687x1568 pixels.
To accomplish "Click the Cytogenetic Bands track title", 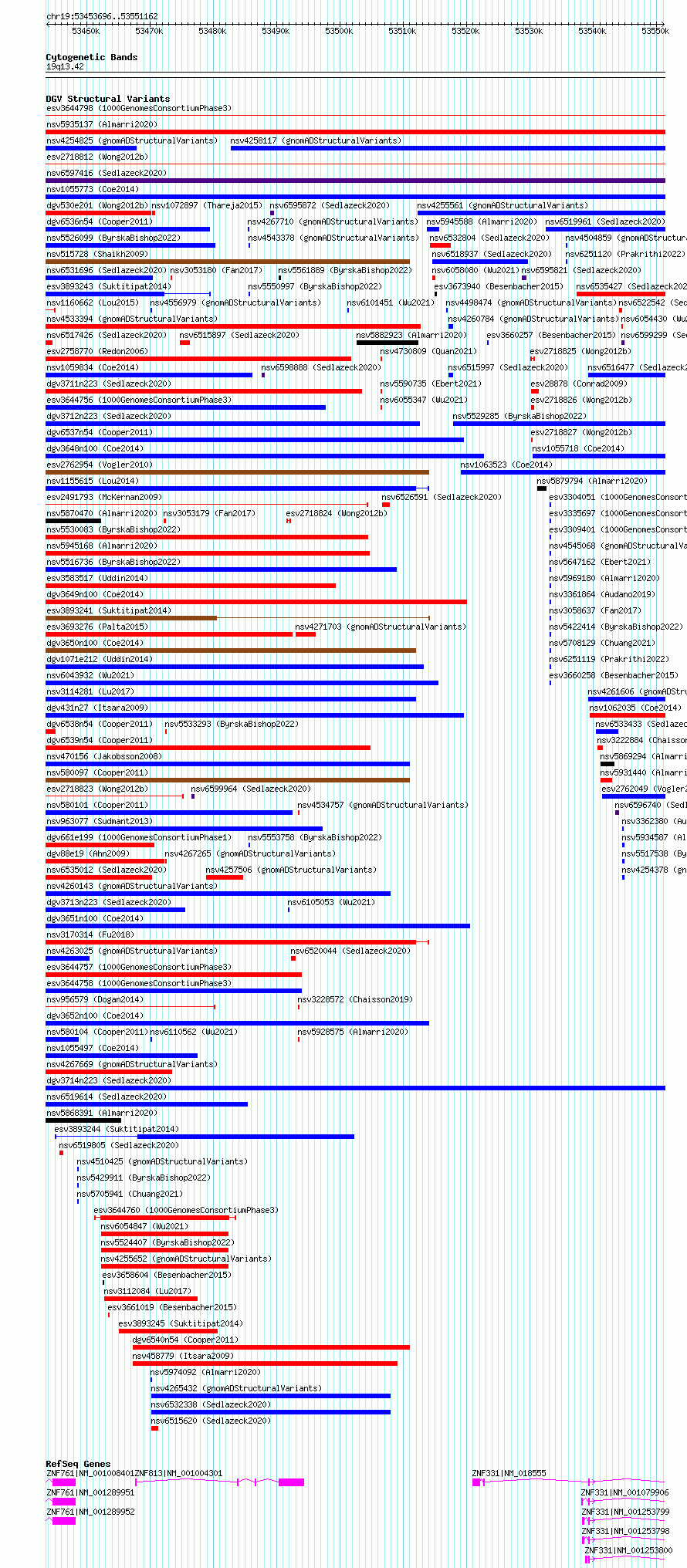I will coord(91,57).
